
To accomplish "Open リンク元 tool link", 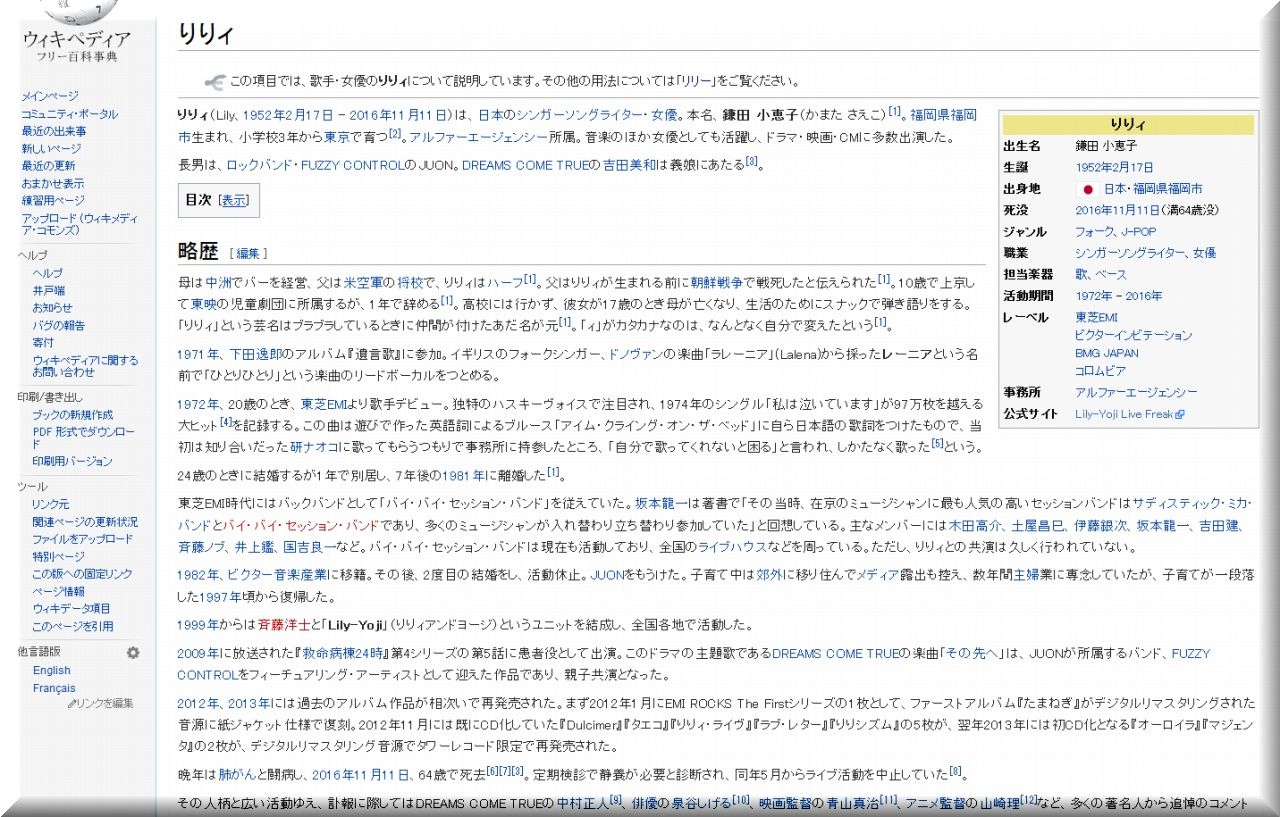I will [51, 504].
